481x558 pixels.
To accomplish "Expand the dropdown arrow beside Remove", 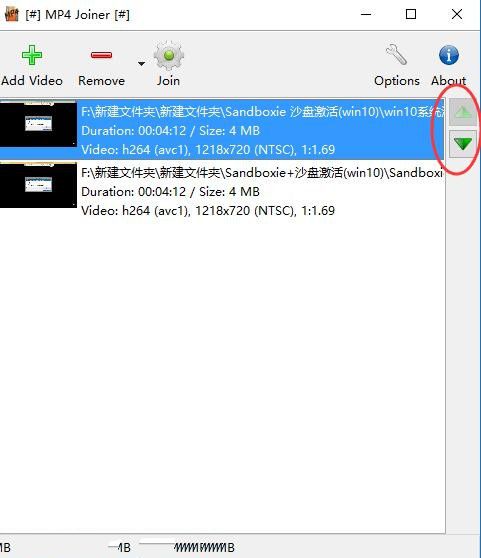I will point(141,64).
